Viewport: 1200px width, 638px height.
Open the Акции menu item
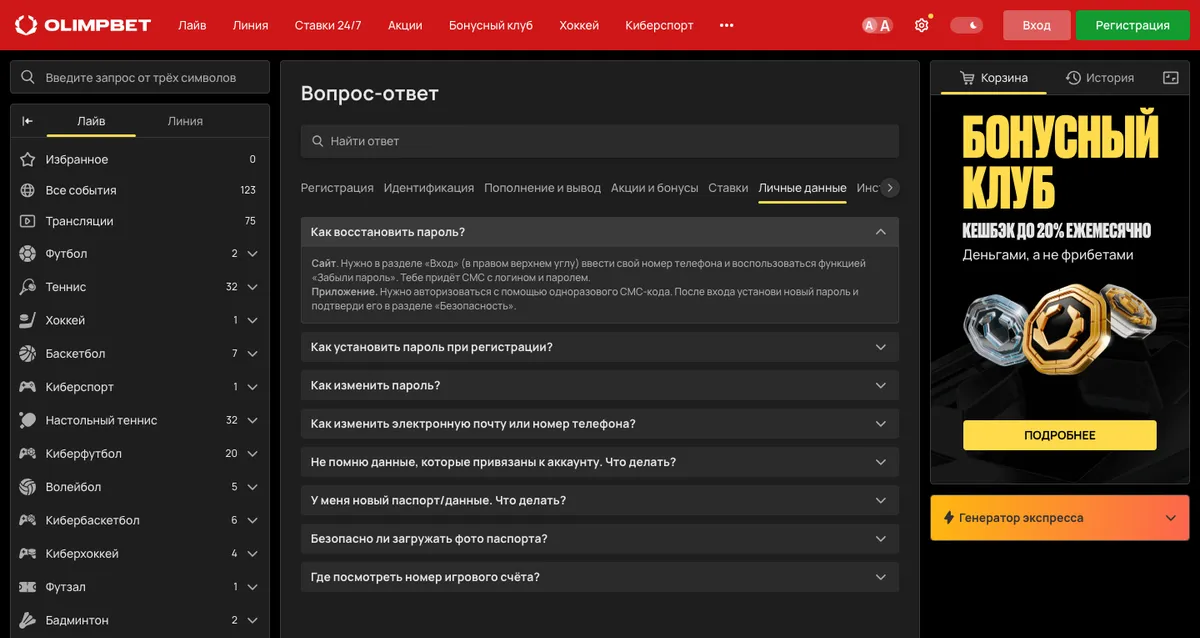405,25
